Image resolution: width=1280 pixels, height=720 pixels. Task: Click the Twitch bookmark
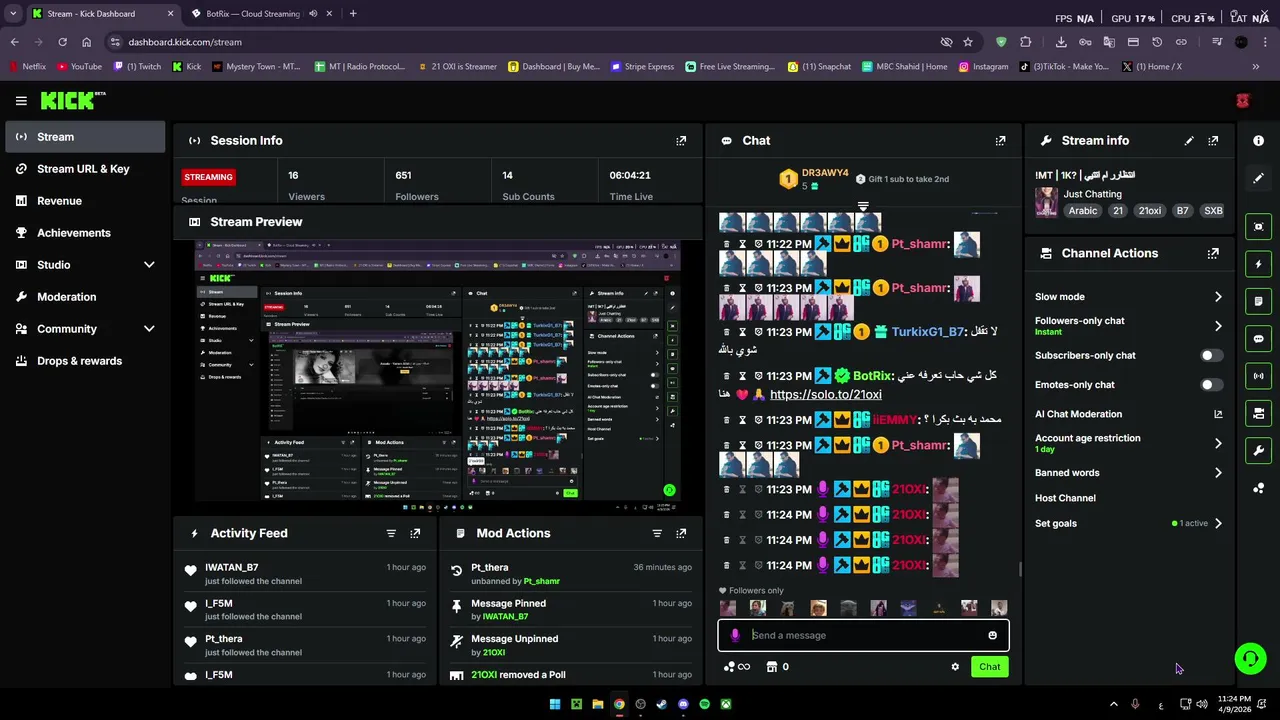(138, 67)
